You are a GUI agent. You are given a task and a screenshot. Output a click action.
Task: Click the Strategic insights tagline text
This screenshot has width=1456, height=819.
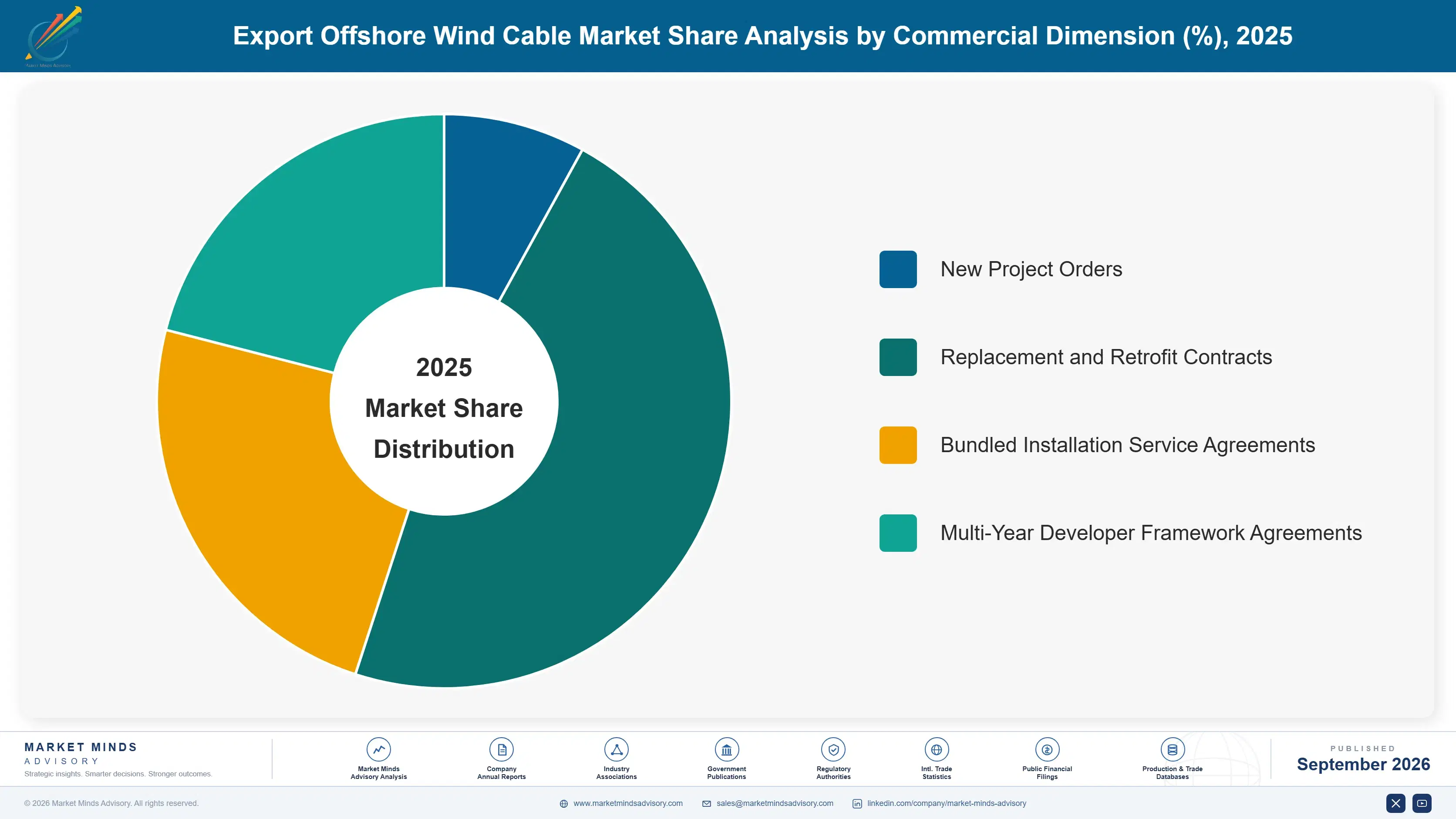[118, 774]
